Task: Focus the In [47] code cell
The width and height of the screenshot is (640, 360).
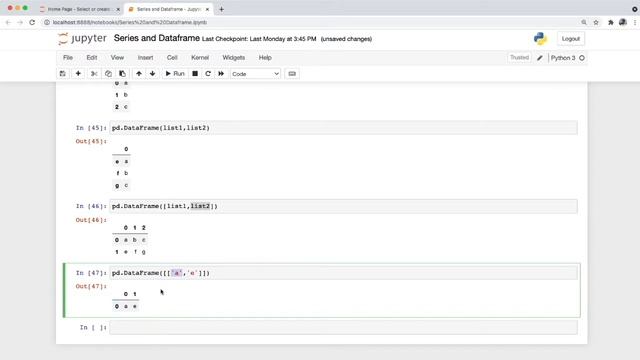Action: (x=343, y=273)
